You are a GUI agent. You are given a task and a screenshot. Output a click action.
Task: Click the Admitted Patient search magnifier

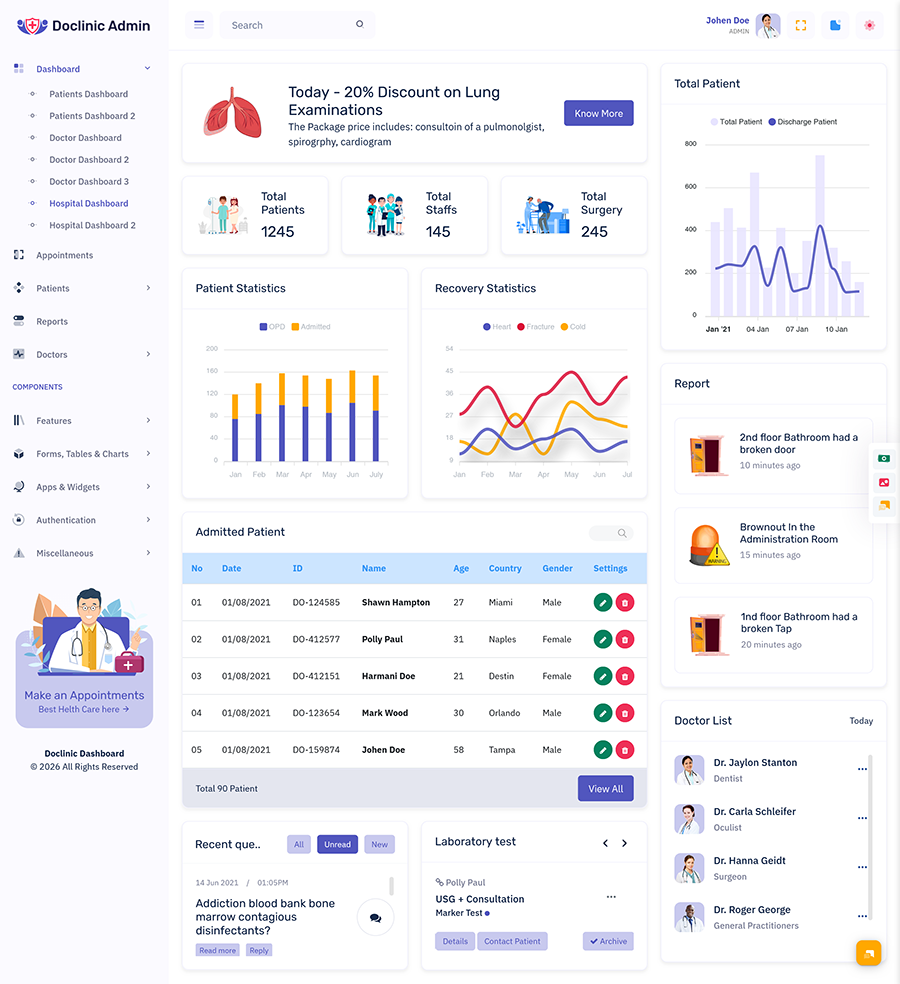point(622,533)
